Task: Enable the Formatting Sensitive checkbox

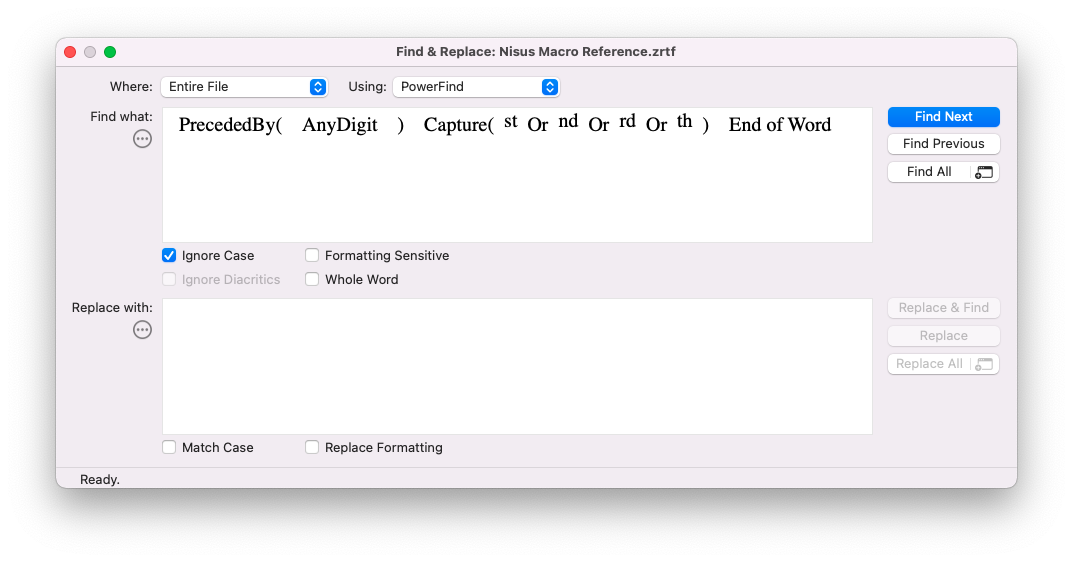Action: tap(312, 256)
